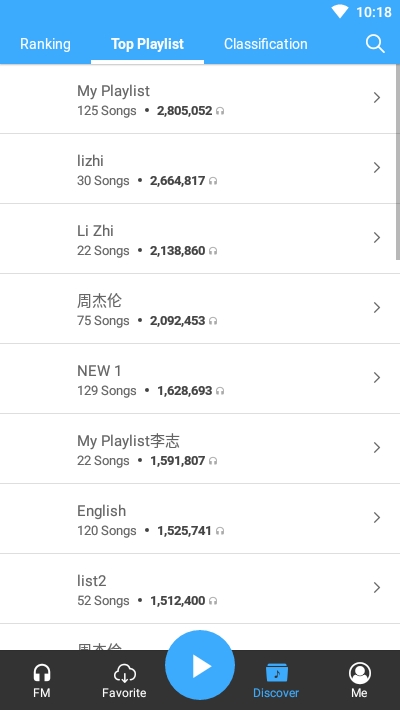Expand My Playlist with its chevron arrow
The image size is (400, 710).
[x=376, y=98]
